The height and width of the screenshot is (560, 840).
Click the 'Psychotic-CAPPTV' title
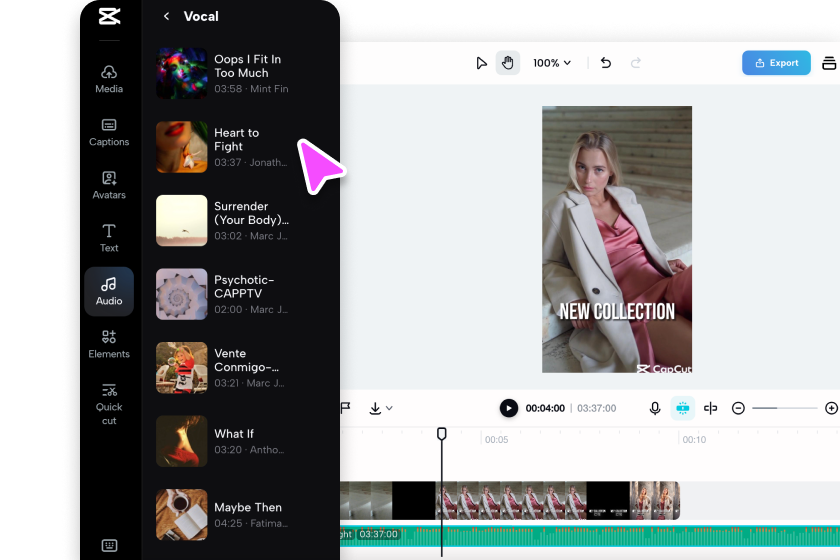pos(244,287)
